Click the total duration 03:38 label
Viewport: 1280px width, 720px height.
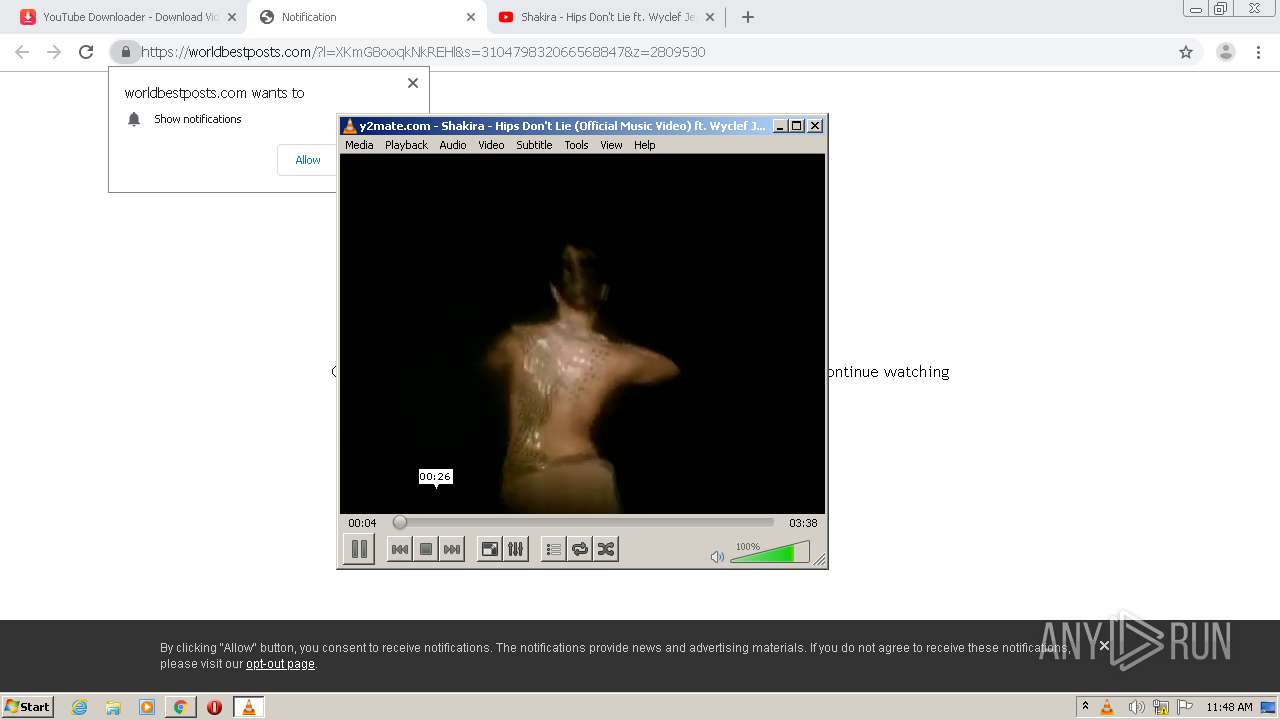coord(803,523)
